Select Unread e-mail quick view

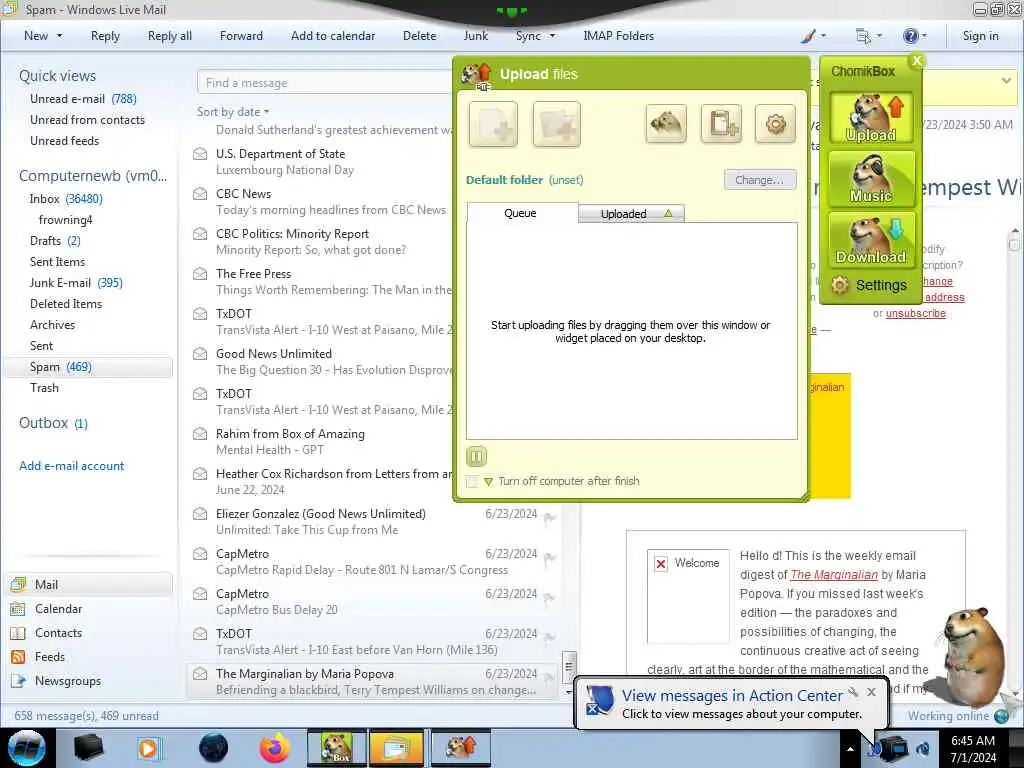(83, 99)
